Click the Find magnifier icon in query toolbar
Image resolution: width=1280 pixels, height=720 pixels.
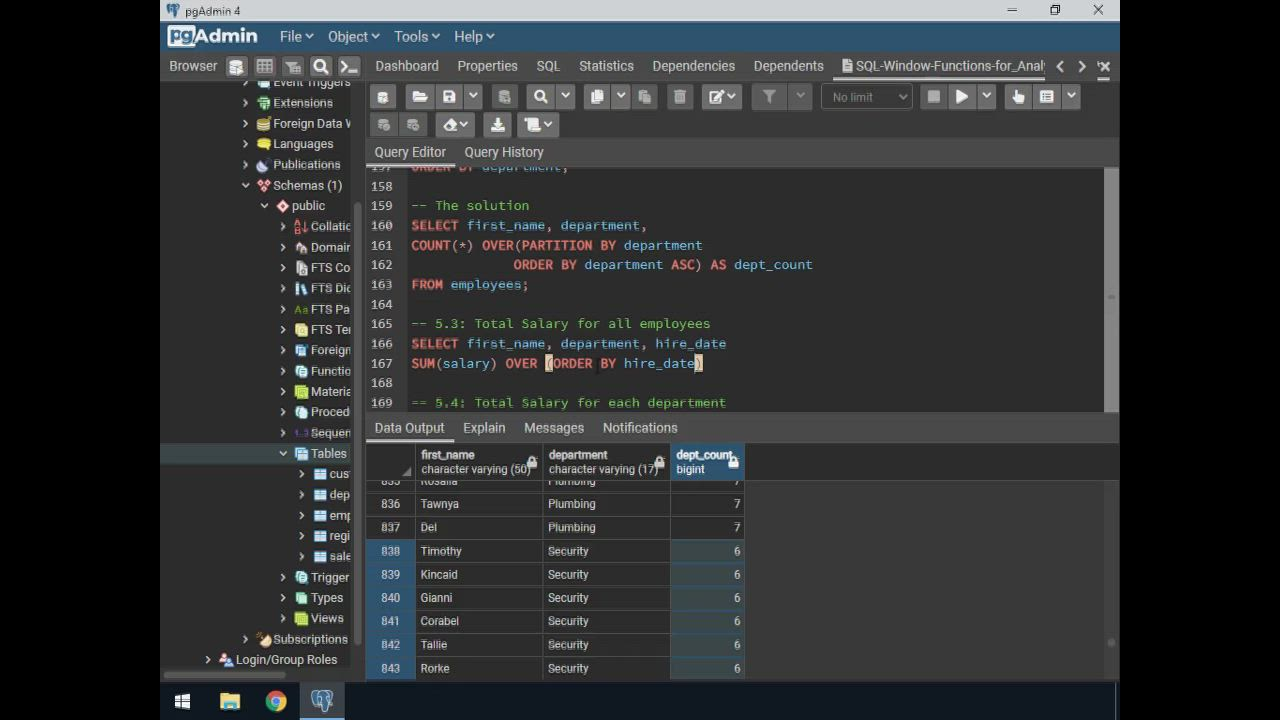tap(541, 97)
